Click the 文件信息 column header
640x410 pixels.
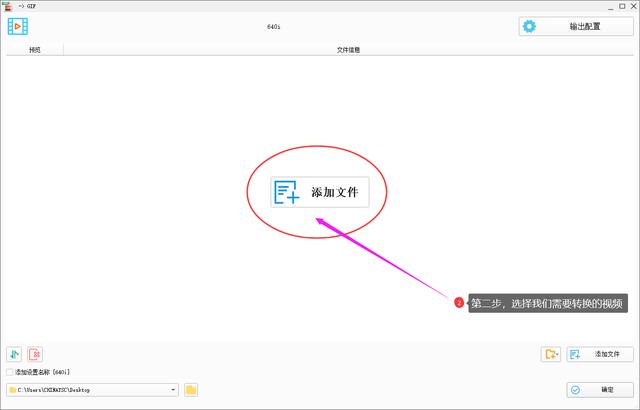pos(347,49)
